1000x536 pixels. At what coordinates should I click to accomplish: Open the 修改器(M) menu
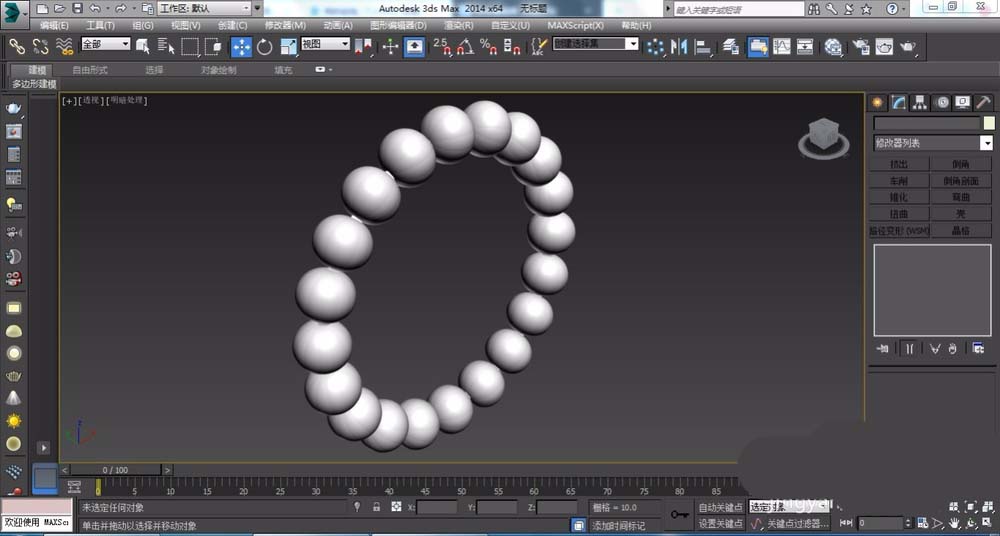pos(285,25)
